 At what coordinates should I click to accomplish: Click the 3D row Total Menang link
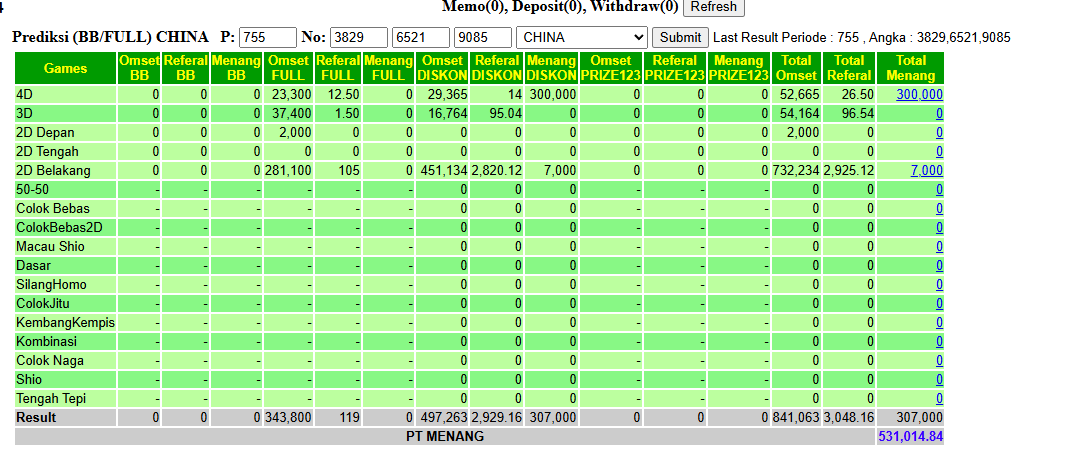click(939, 114)
